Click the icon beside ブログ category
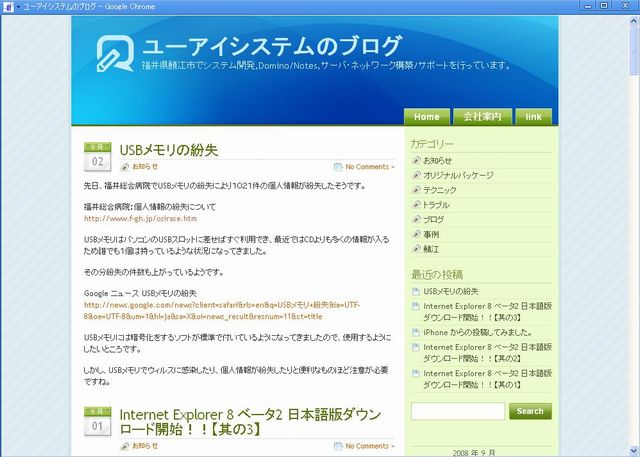 416,219
